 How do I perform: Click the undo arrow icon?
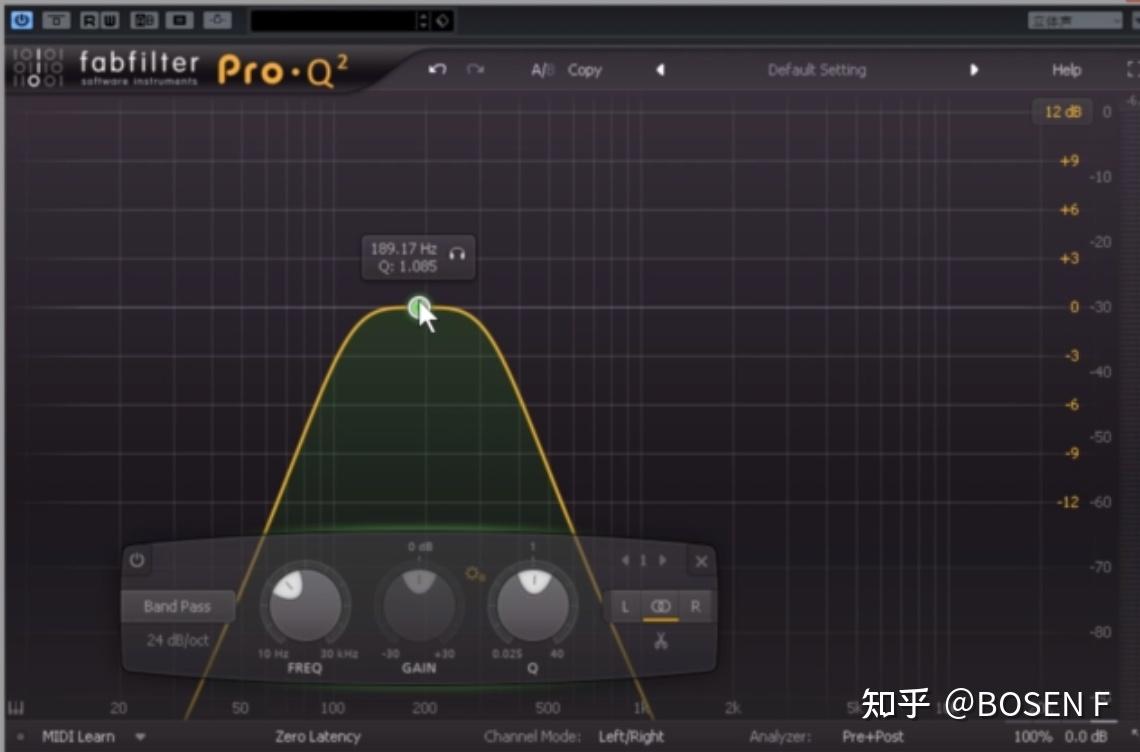(x=437, y=69)
